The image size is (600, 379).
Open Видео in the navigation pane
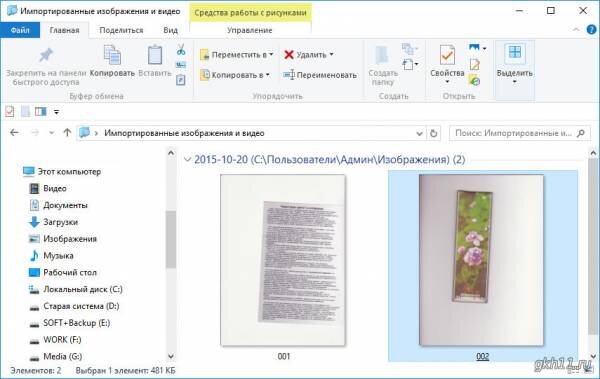48,188
